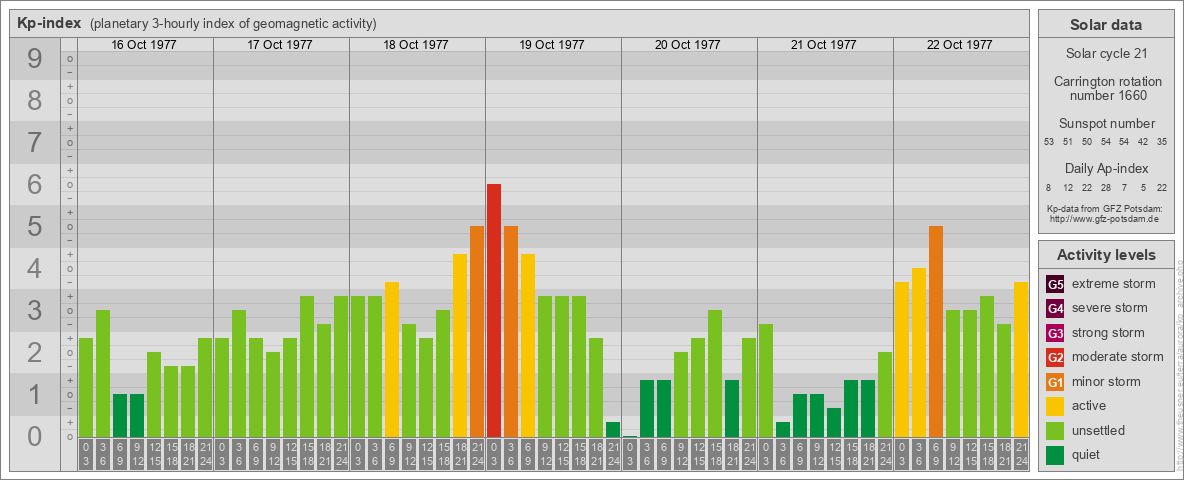Click the G1 minor storm orange swatch
The width and height of the screenshot is (1184, 480).
tap(1055, 381)
